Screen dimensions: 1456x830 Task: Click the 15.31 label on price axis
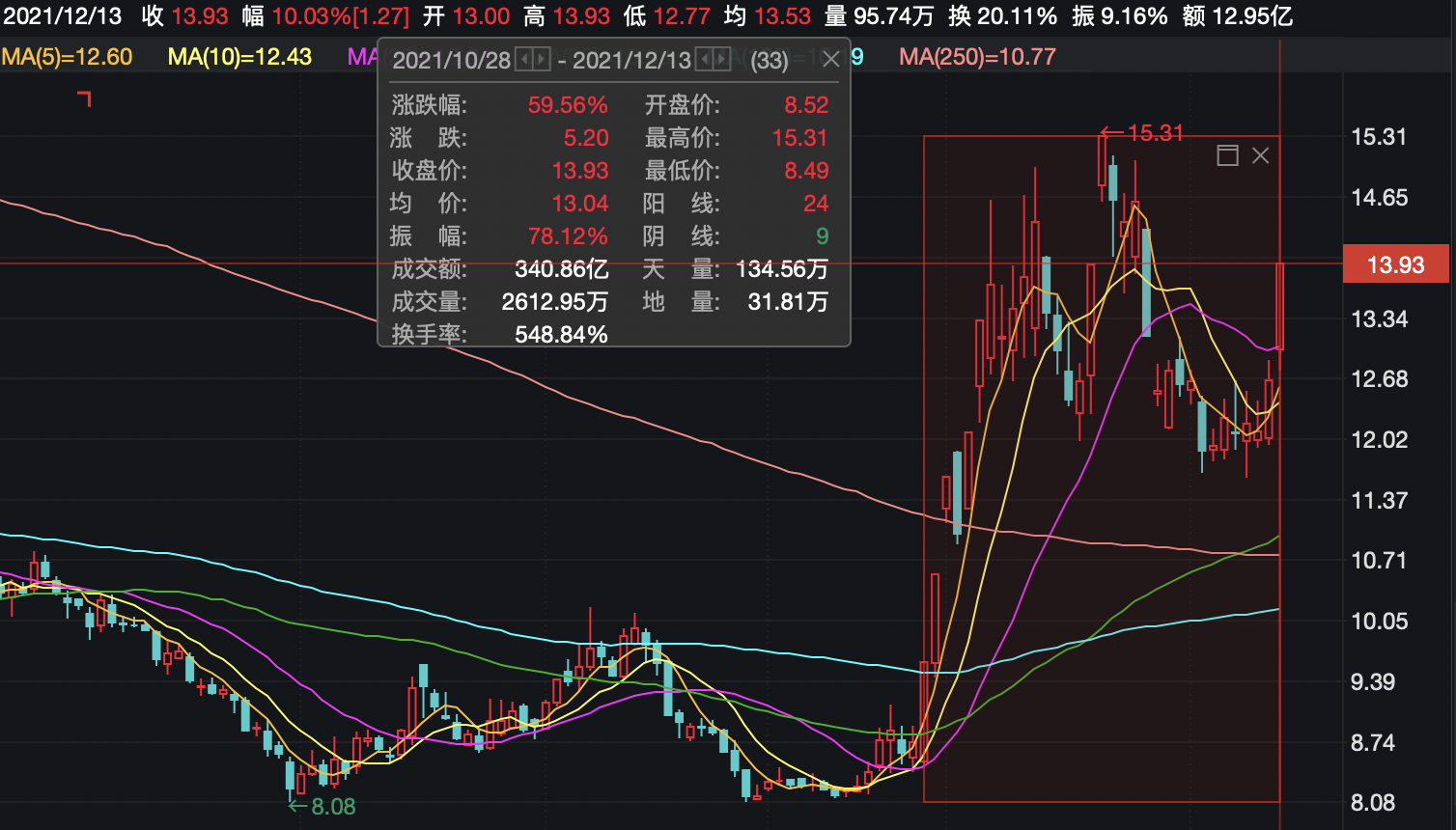tap(1379, 137)
